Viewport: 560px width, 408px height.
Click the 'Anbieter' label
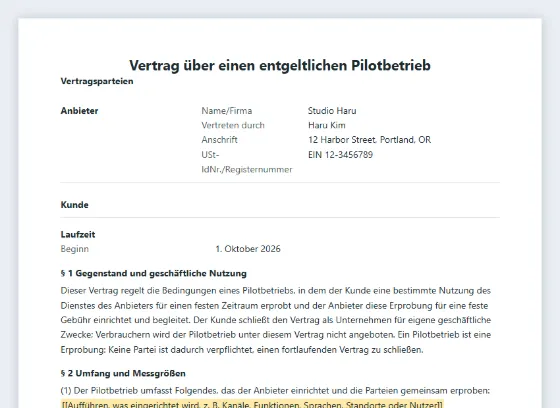pyautogui.click(x=79, y=111)
